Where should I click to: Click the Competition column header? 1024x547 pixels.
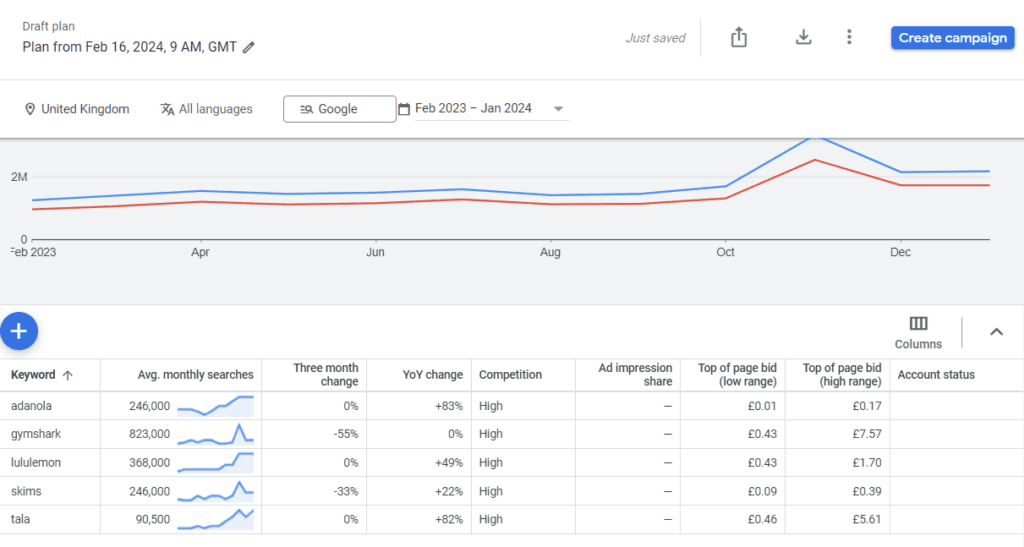tap(510, 375)
